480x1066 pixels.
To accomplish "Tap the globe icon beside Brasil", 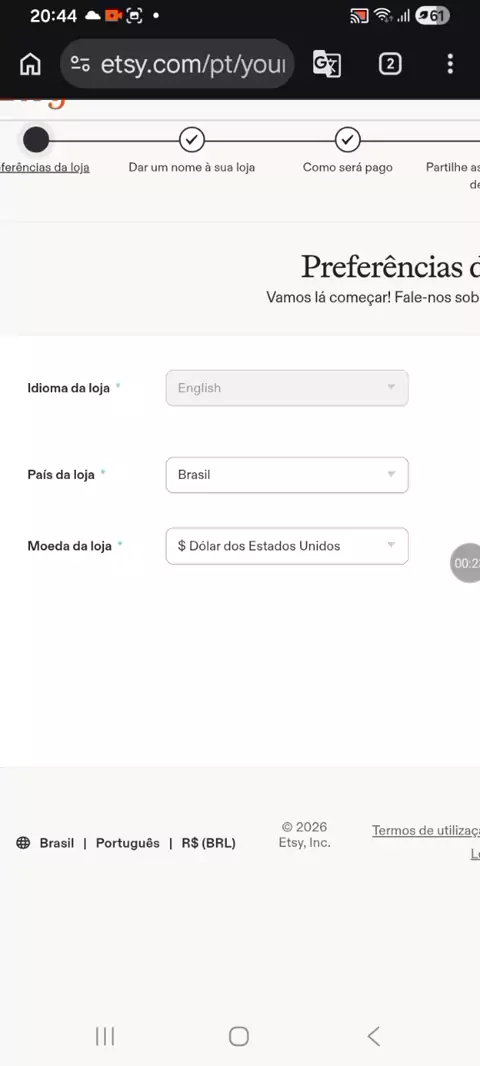I will click(23, 843).
